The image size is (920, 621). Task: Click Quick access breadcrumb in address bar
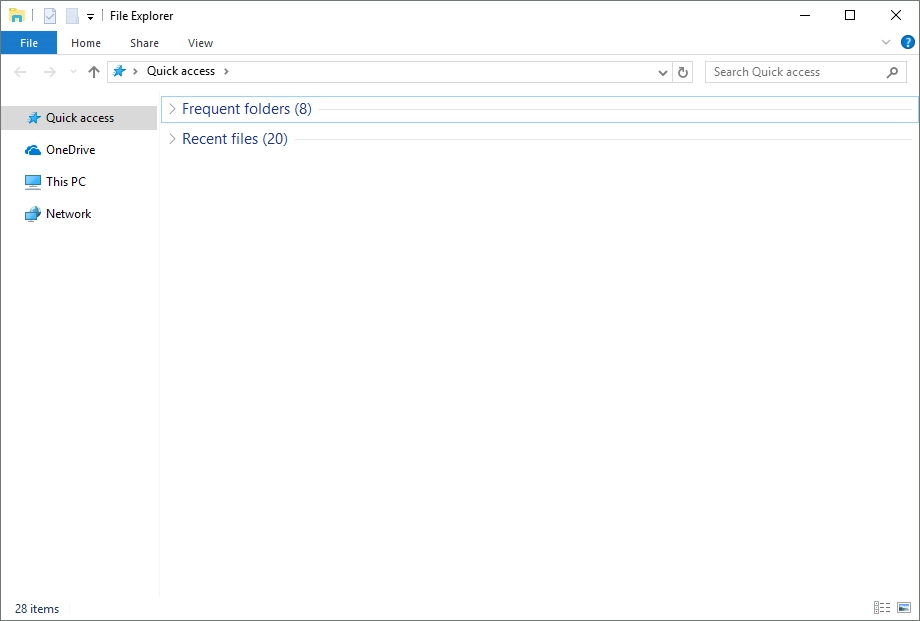(181, 71)
